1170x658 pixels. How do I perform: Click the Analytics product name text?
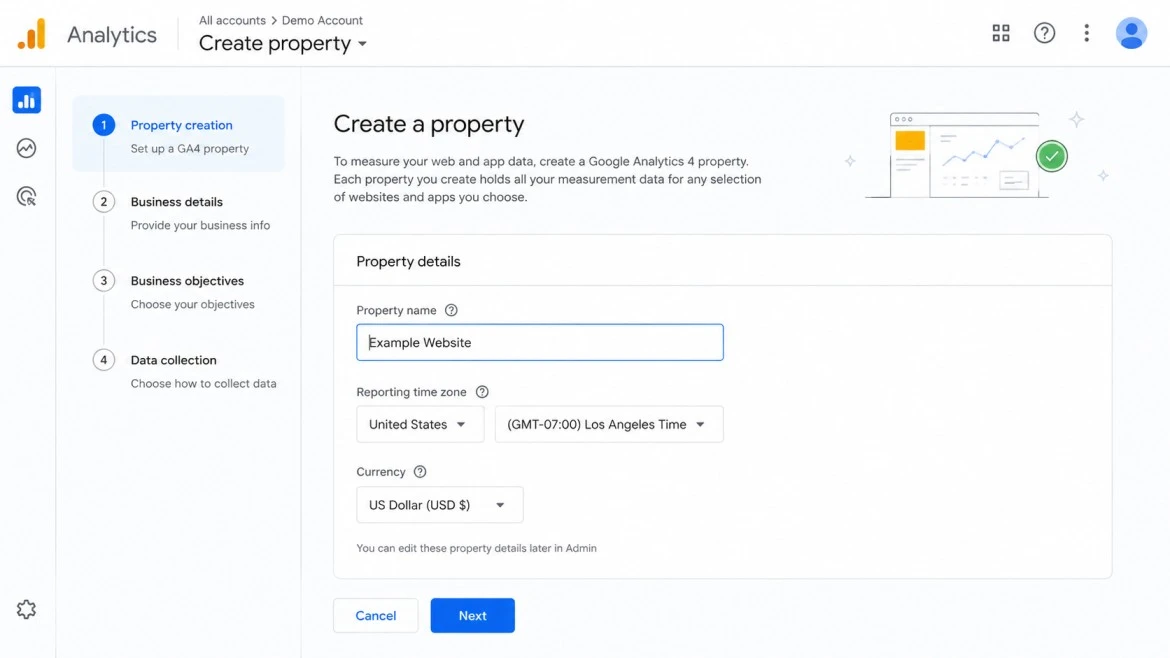click(112, 34)
